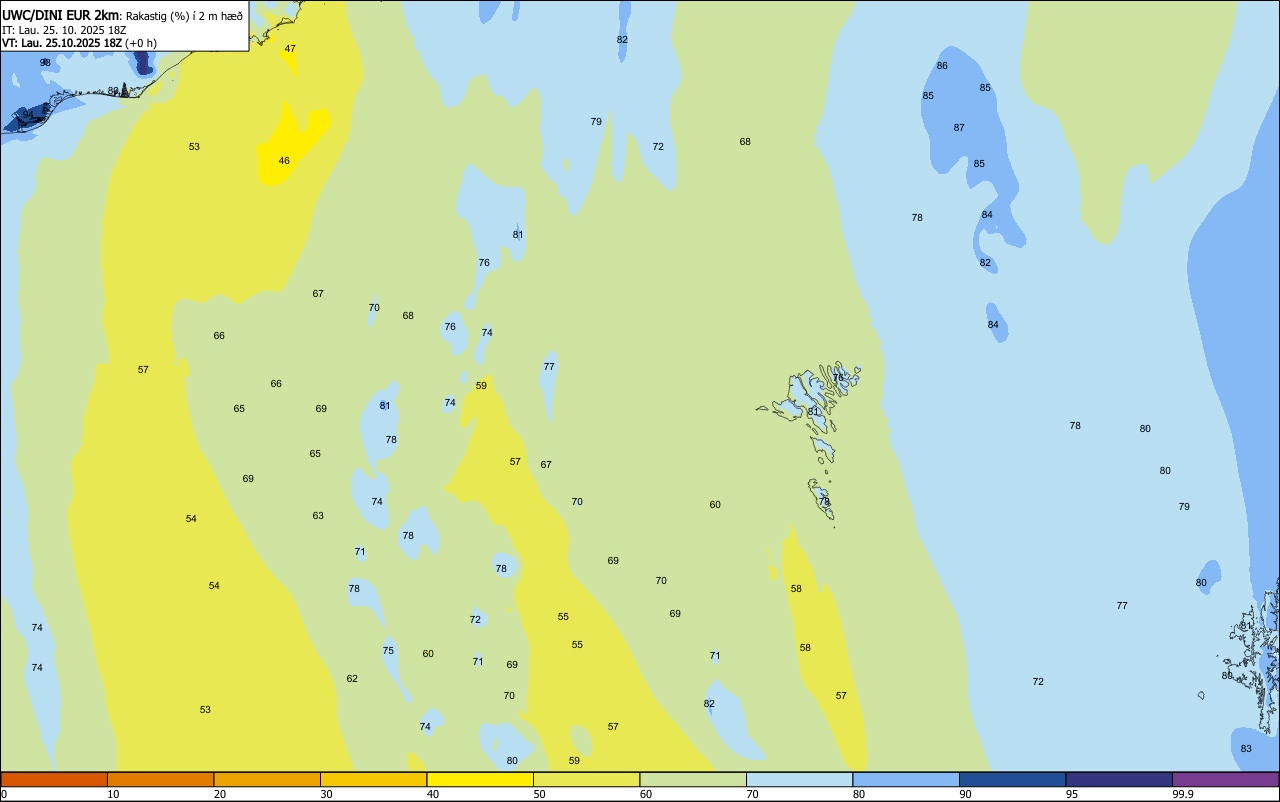
Task: Select the 10–20 orange legend swatch
Action: tap(160, 779)
